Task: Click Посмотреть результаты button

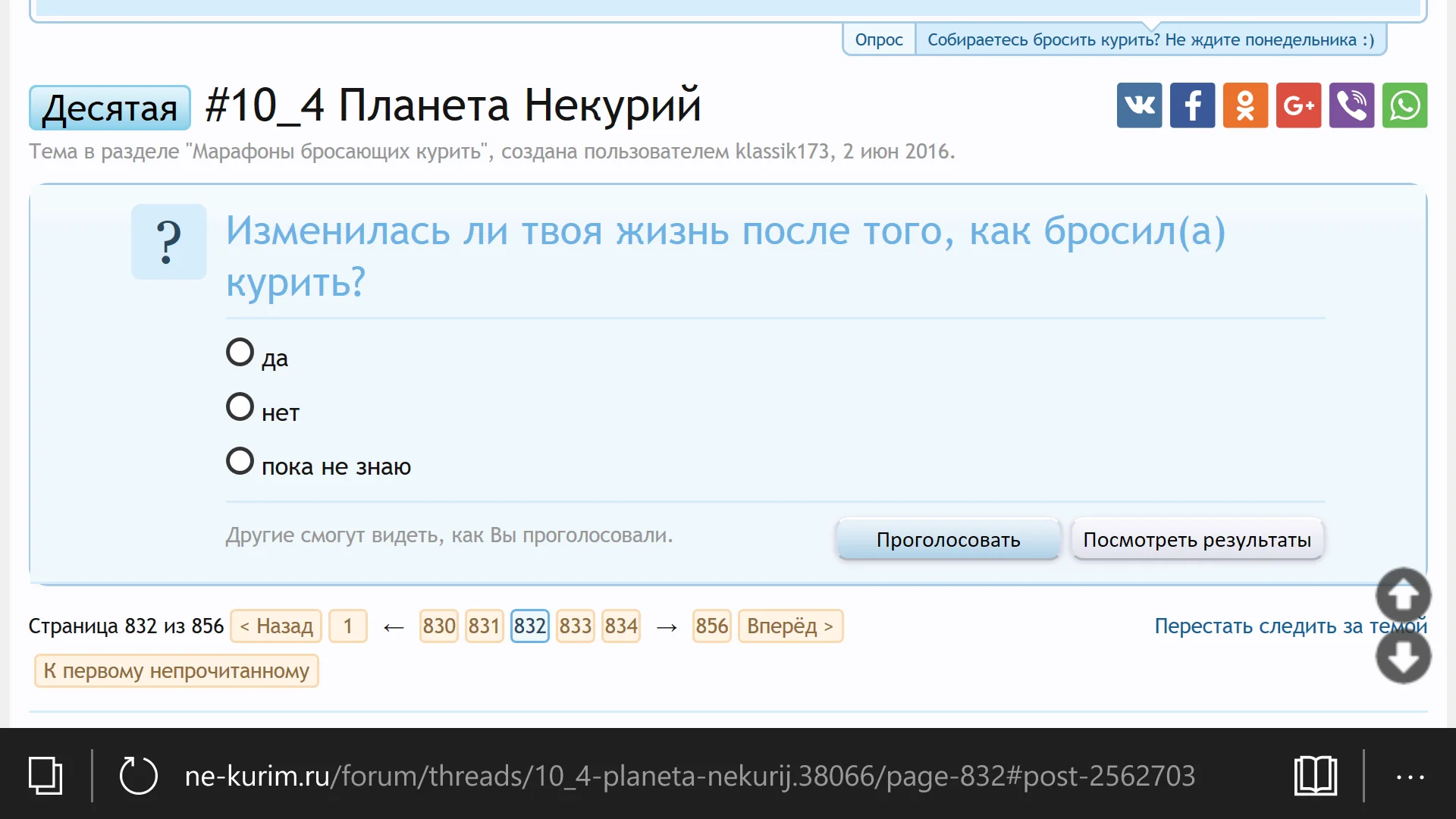Action: coord(1197,540)
